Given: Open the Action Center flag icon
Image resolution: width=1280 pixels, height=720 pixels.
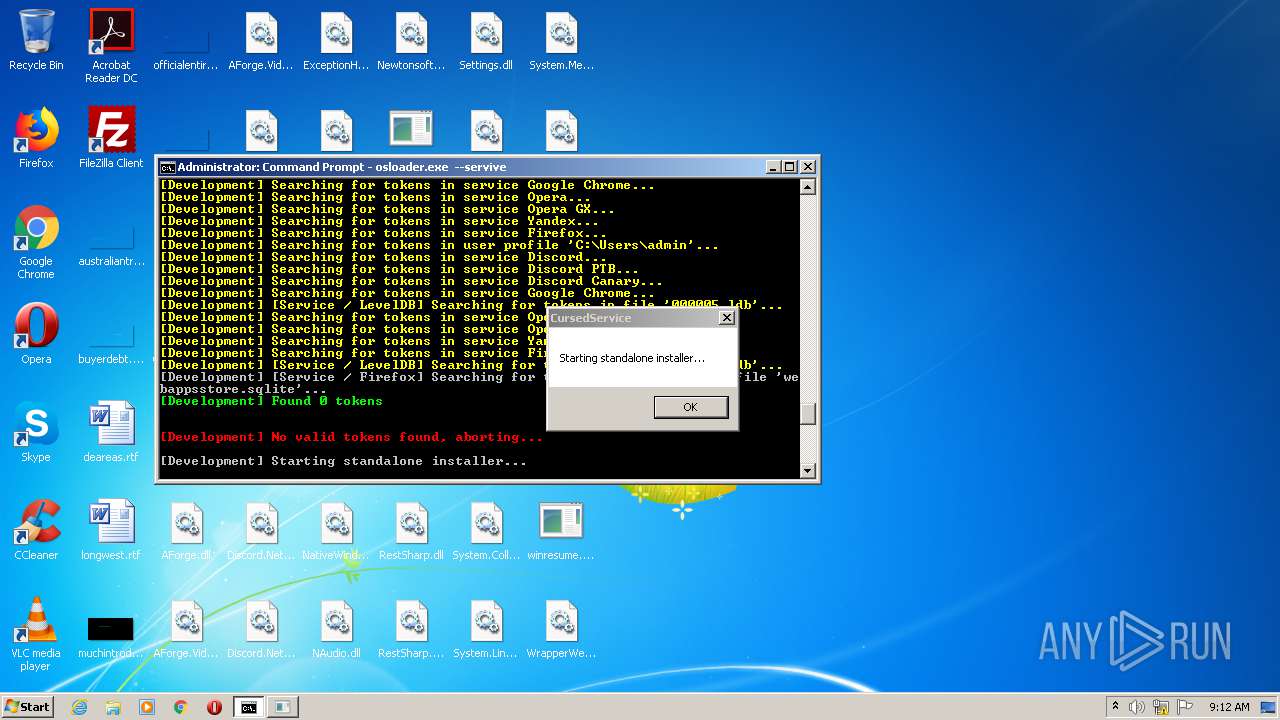Looking at the screenshot, I should [x=1184, y=707].
